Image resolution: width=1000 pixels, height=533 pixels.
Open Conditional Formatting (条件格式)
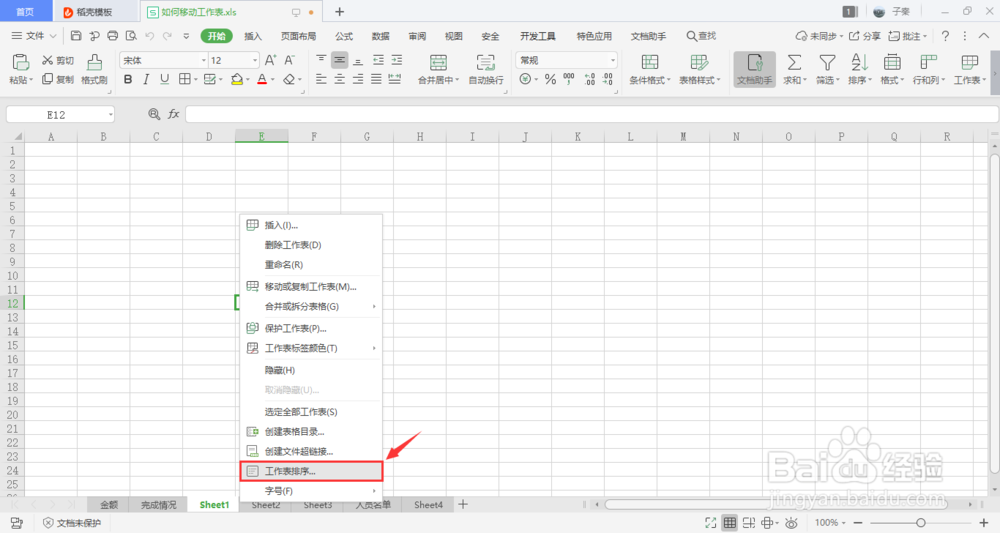[650, 69]
